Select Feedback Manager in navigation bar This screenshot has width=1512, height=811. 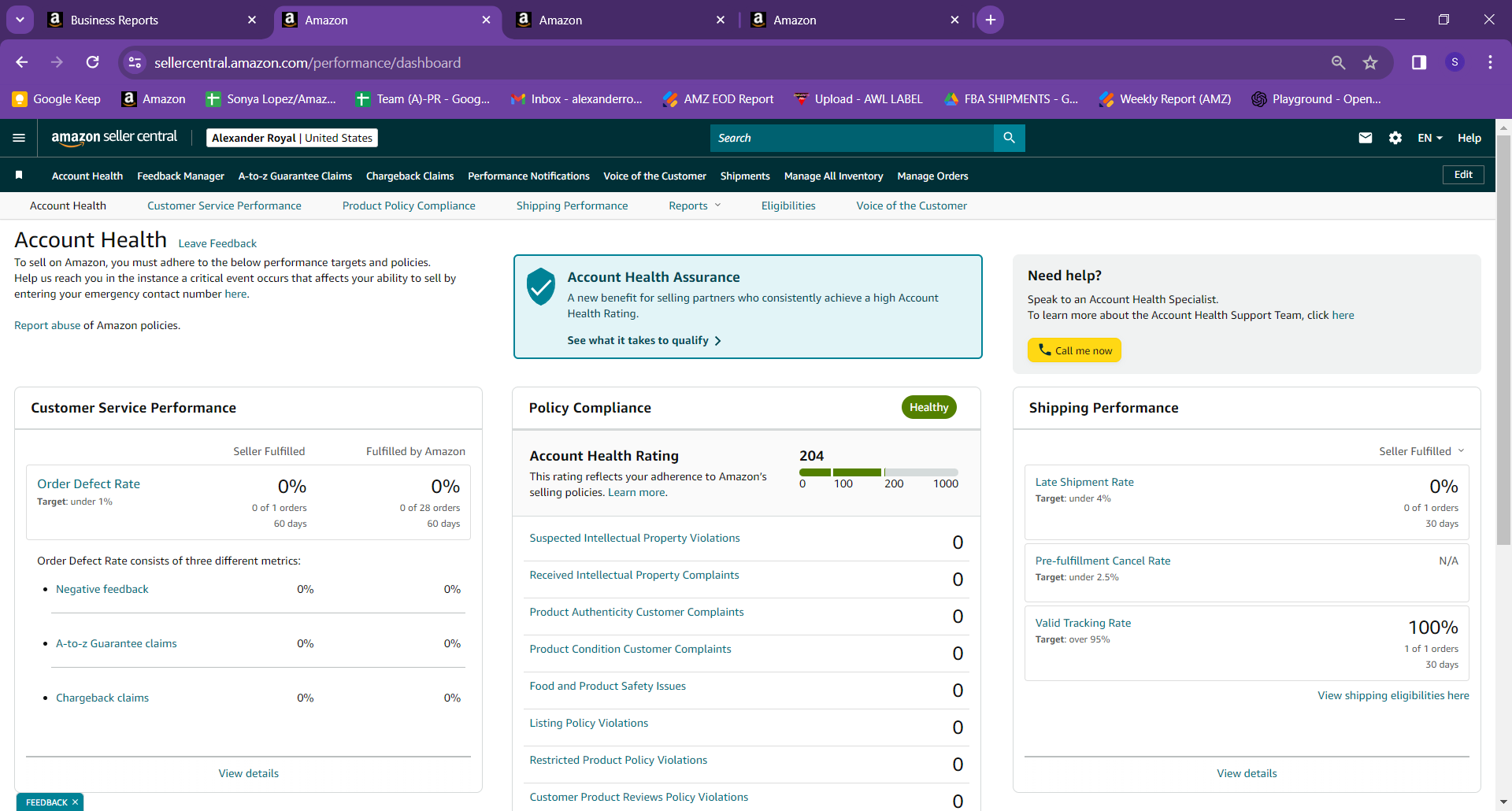(x=180, y=176)
